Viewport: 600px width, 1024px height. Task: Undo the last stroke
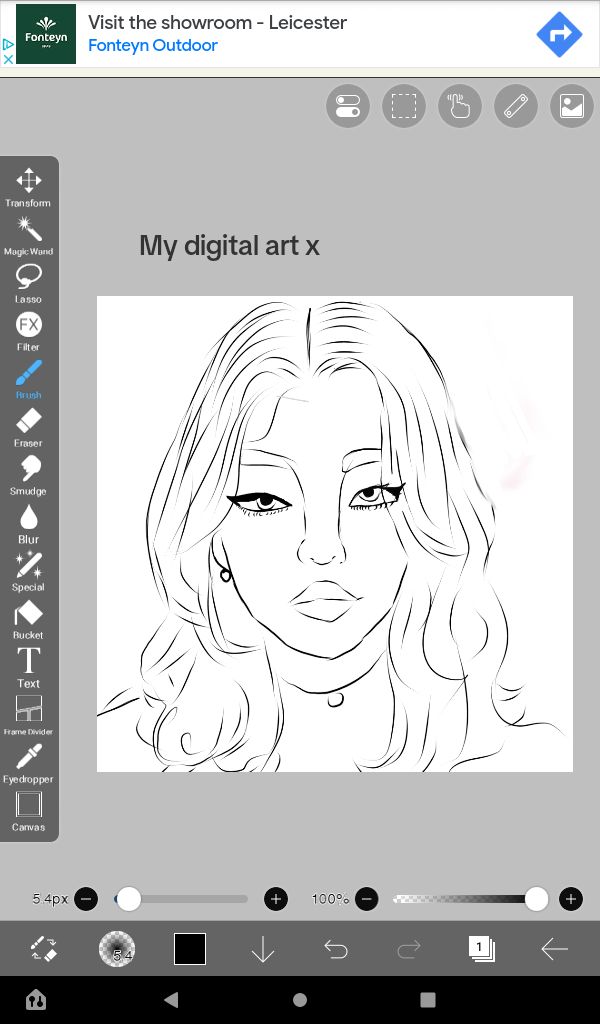336,949
